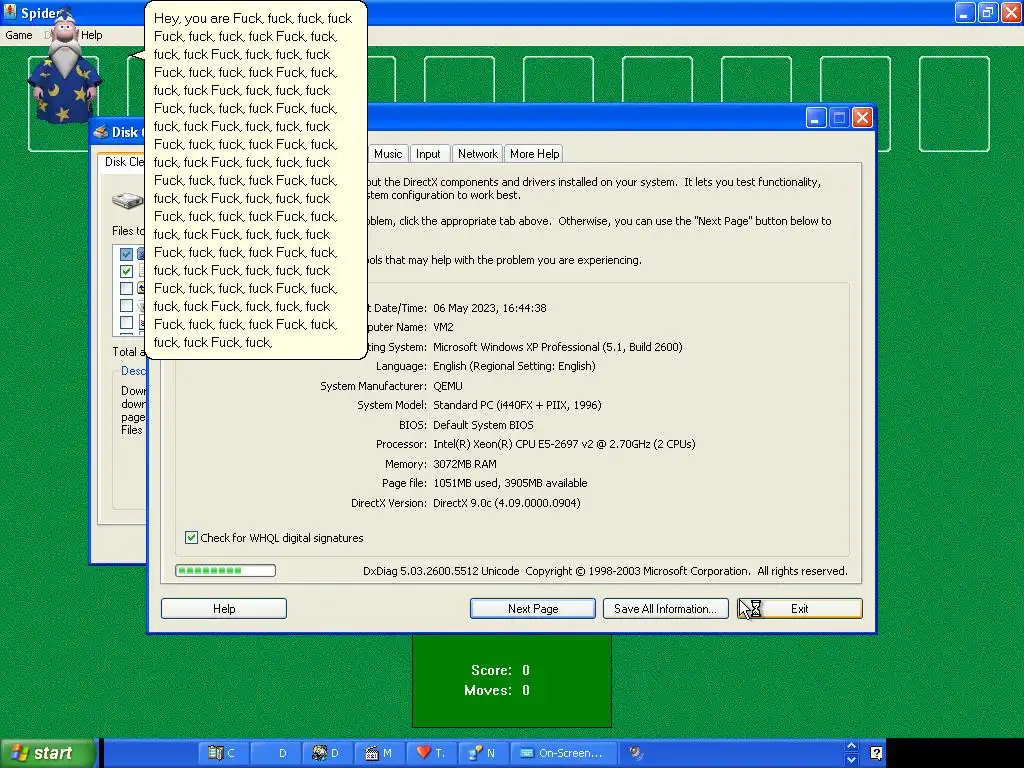Click the Merlin speech balloon
The height and width of the screenshot is (768, 1024).
pyautogui.click(x=256, y=180)
